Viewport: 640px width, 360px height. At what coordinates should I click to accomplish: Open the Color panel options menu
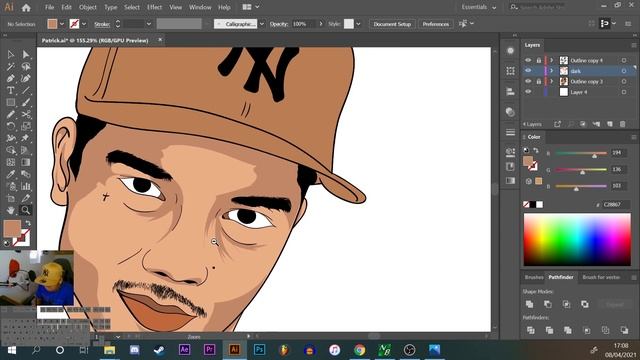tap(633, 137)
